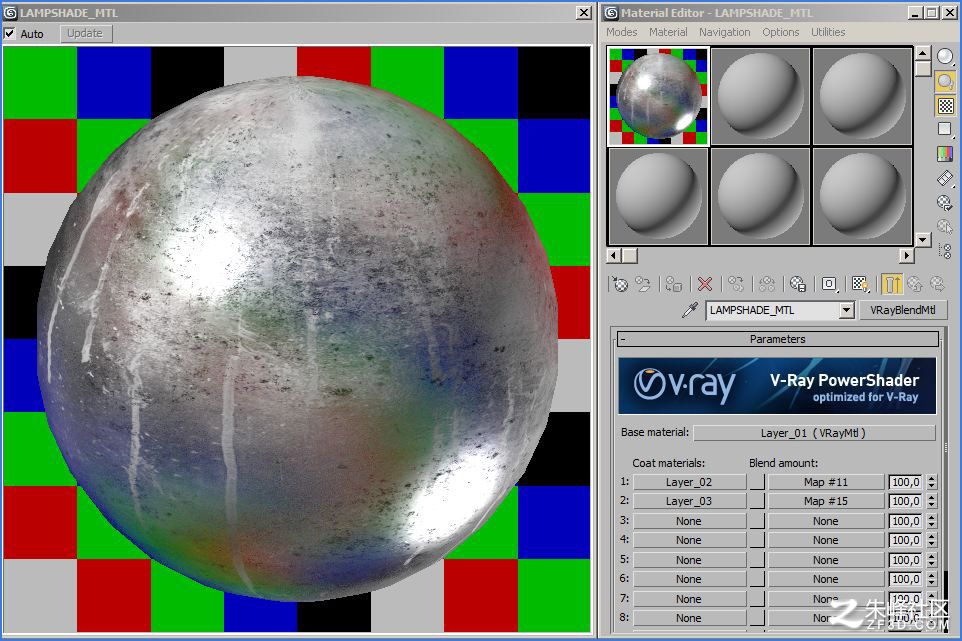
Task: Click Assign Material to Selection icon
Action: (674, 284)
